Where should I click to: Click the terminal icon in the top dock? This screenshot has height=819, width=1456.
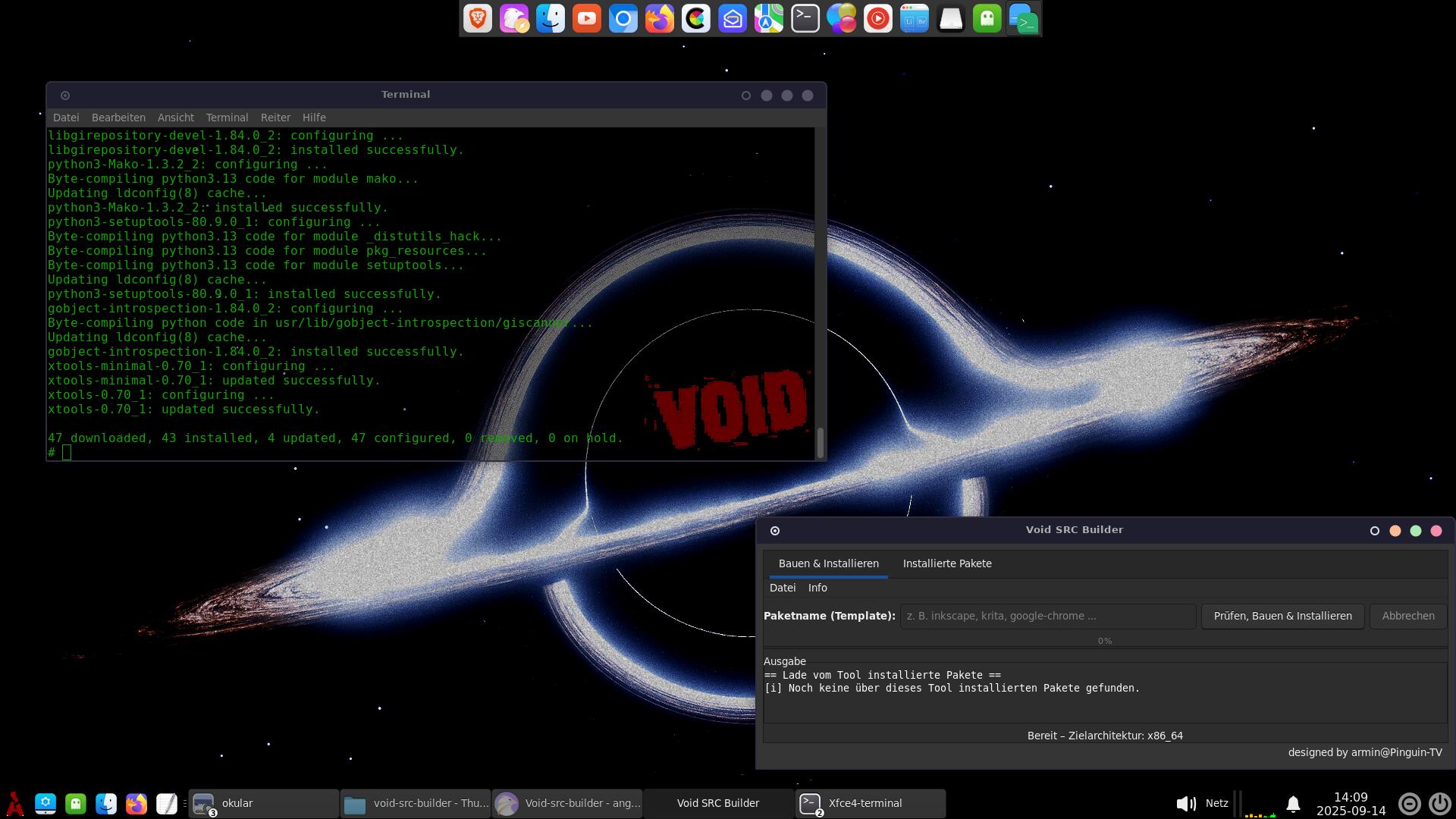[805, 18]
